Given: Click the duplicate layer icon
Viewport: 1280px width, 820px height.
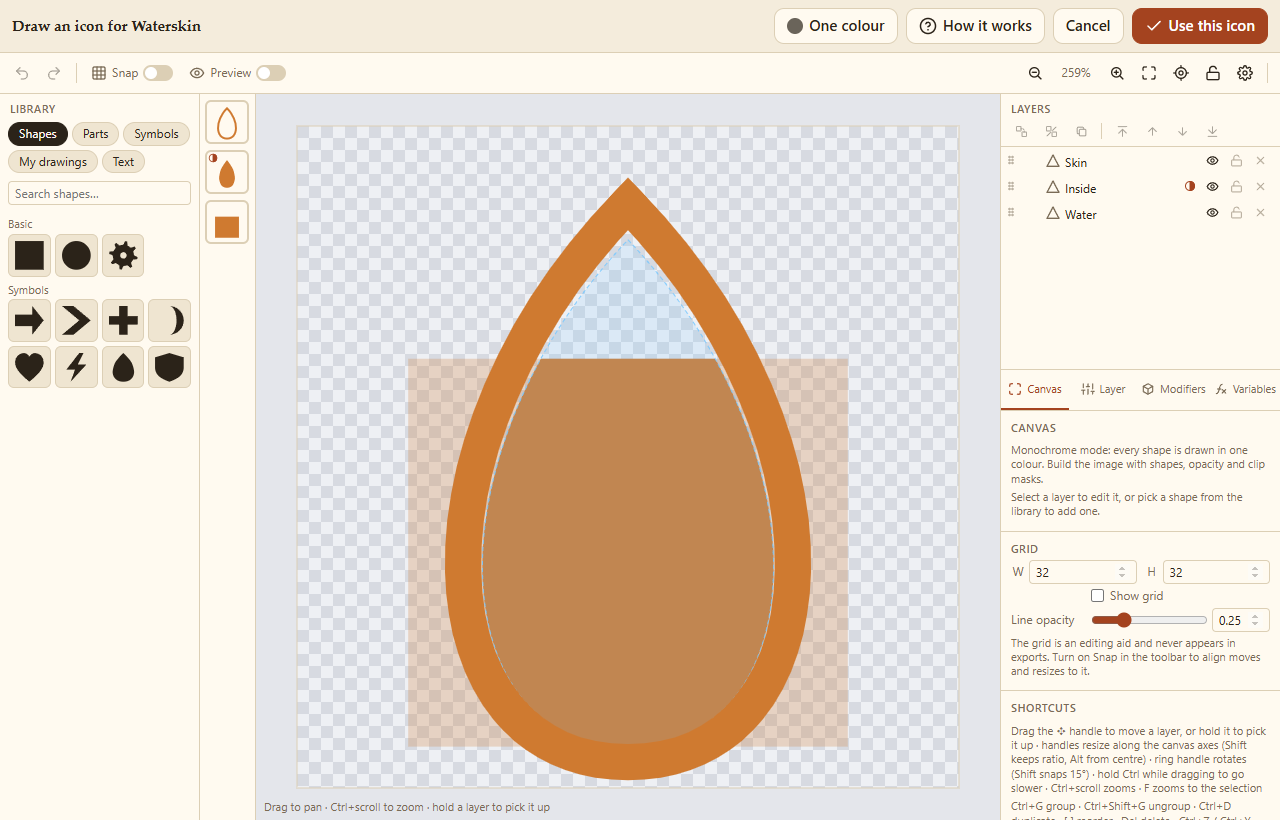Looking at the screenshot, I should (x=1081, y=131).
